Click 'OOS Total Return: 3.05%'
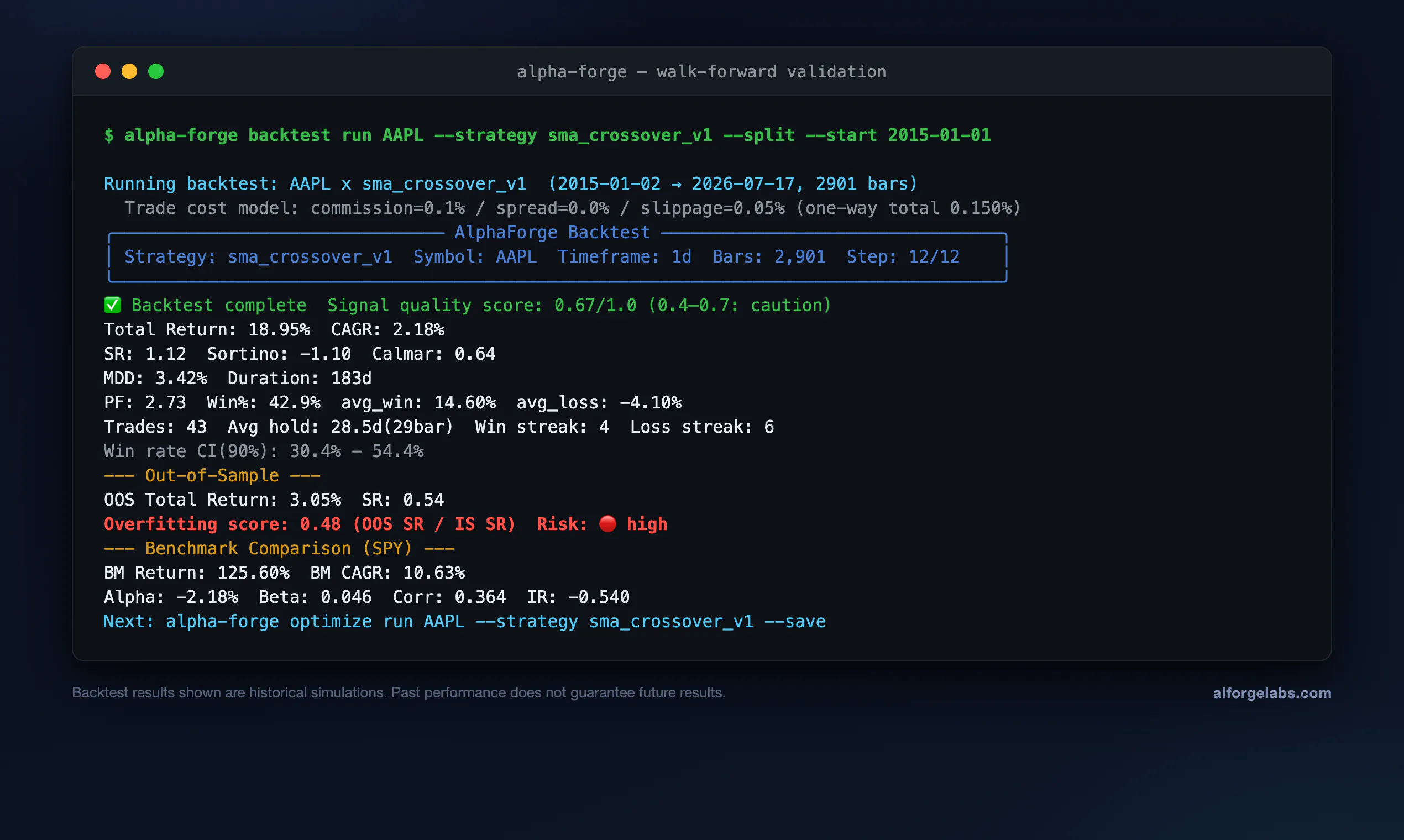Image resolution: width=1404 pixels, height=840 pixels. point(223,500)
